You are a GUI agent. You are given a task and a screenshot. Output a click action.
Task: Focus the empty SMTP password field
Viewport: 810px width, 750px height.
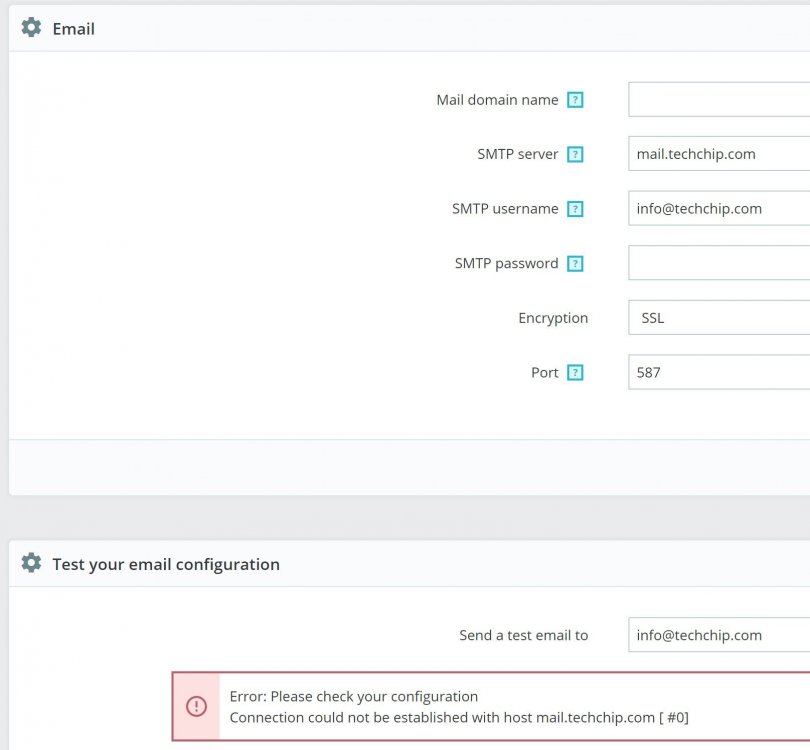pos(718,264)
